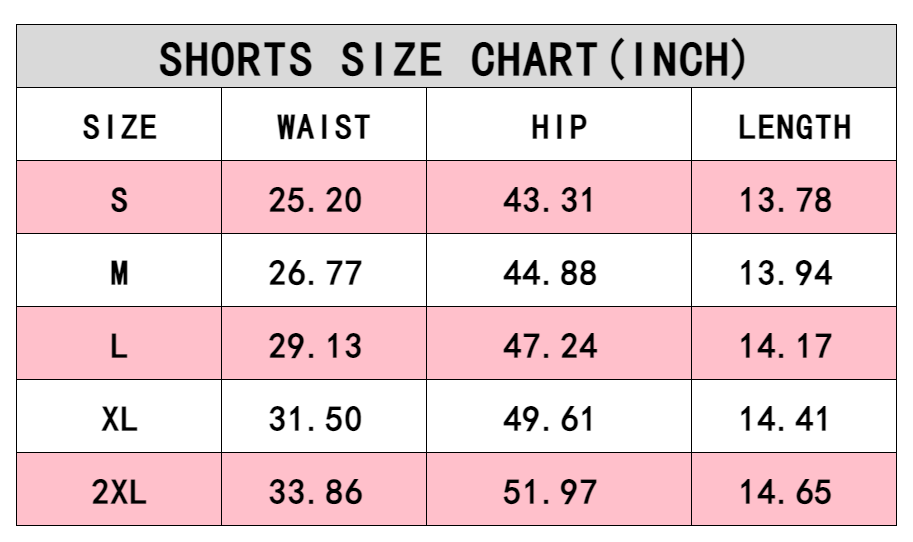Select the size L cell
Image resolution: width=913 pixels, height=542 pixels.
pyautogui.click(x=119, y=346)
